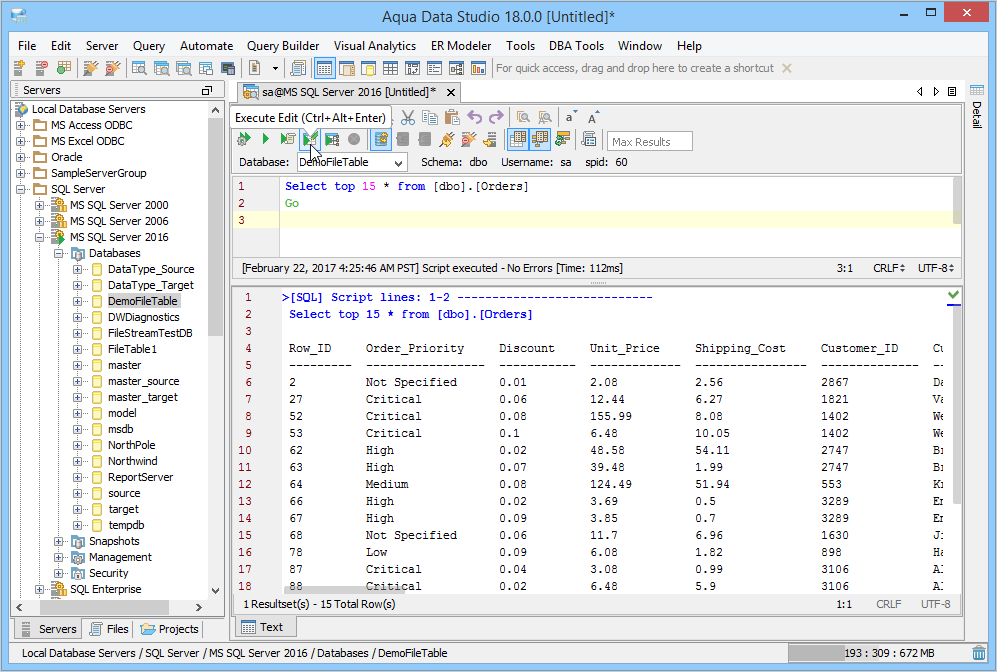Run the script with the green Execute arrow
The image size is (997, 672).
[x=266, y=139]
